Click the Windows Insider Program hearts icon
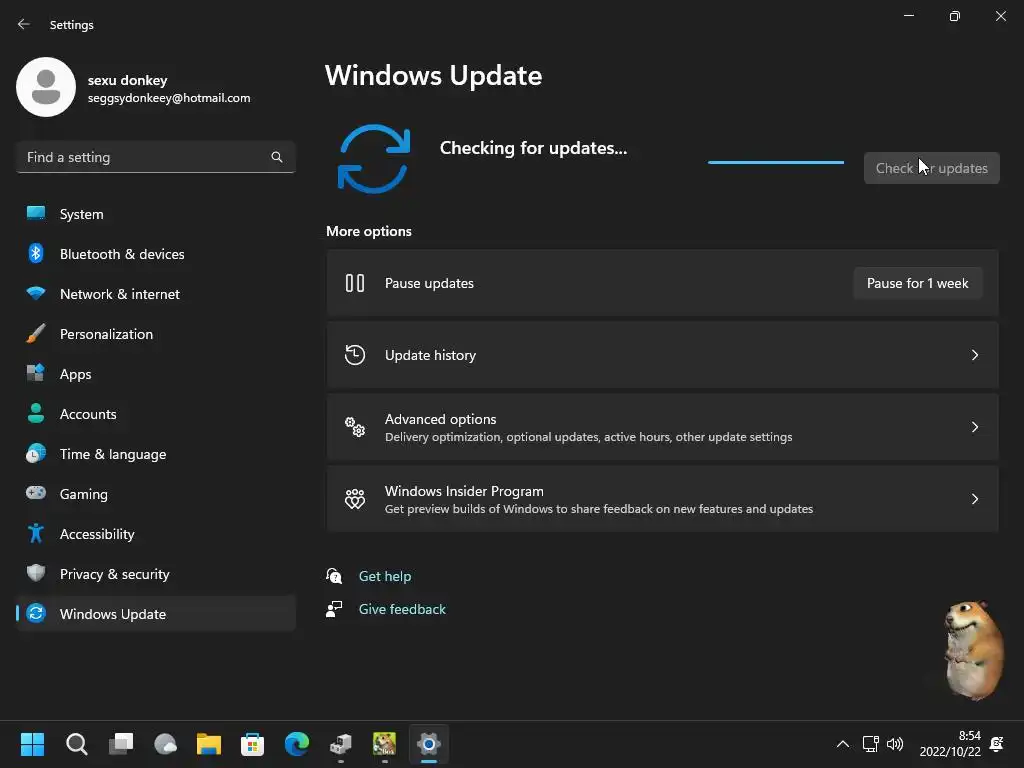1024x768 pixels. [x=355, y=499]
